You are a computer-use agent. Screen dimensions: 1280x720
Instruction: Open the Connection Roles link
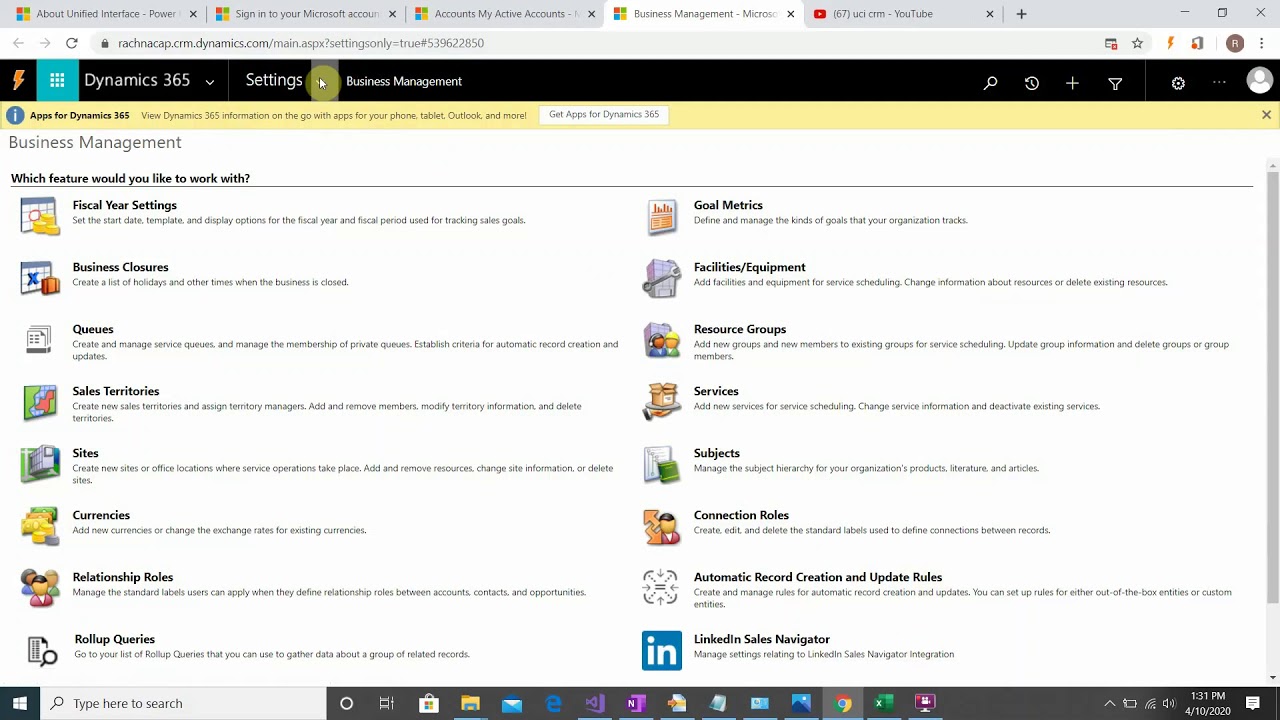pyautogui.click(x=741, y=515)
